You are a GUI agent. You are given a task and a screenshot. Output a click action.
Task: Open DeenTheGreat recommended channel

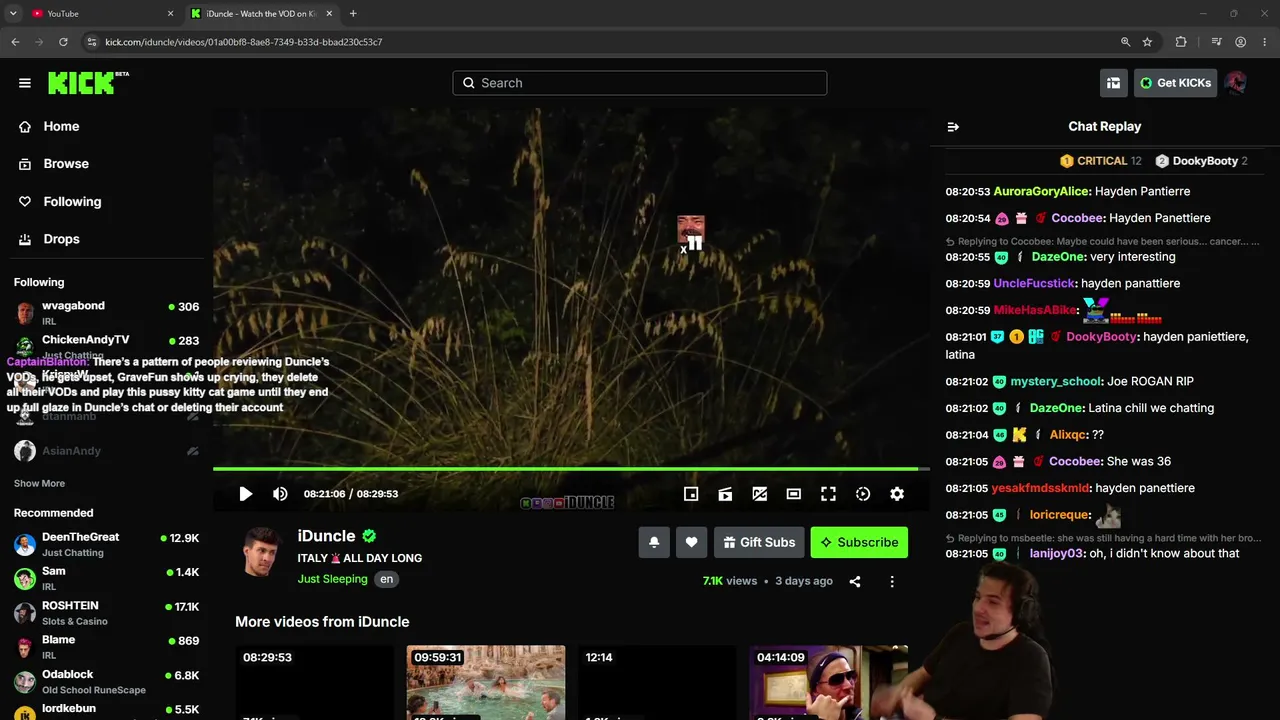point(106,544)
